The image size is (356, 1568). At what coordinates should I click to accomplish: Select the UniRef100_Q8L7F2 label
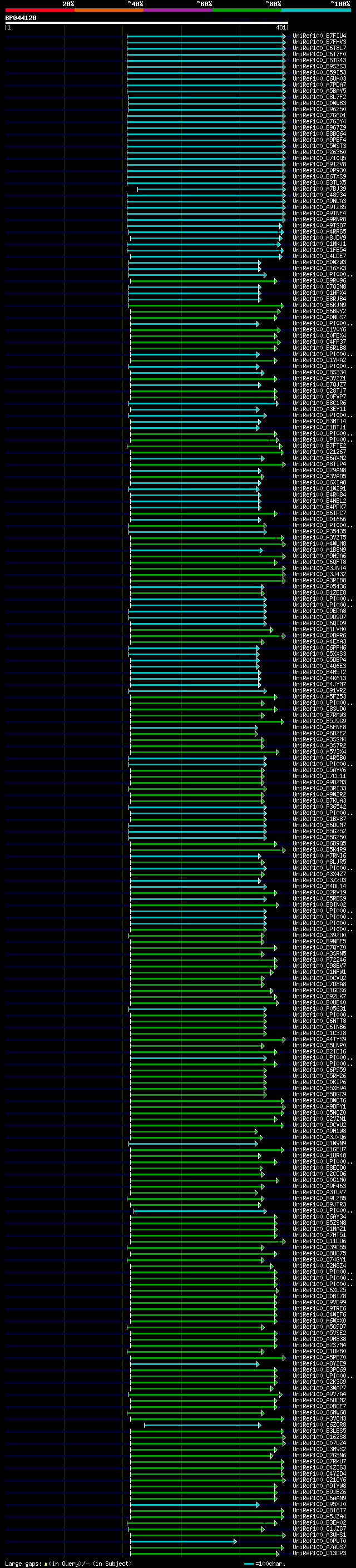(319, 97)
